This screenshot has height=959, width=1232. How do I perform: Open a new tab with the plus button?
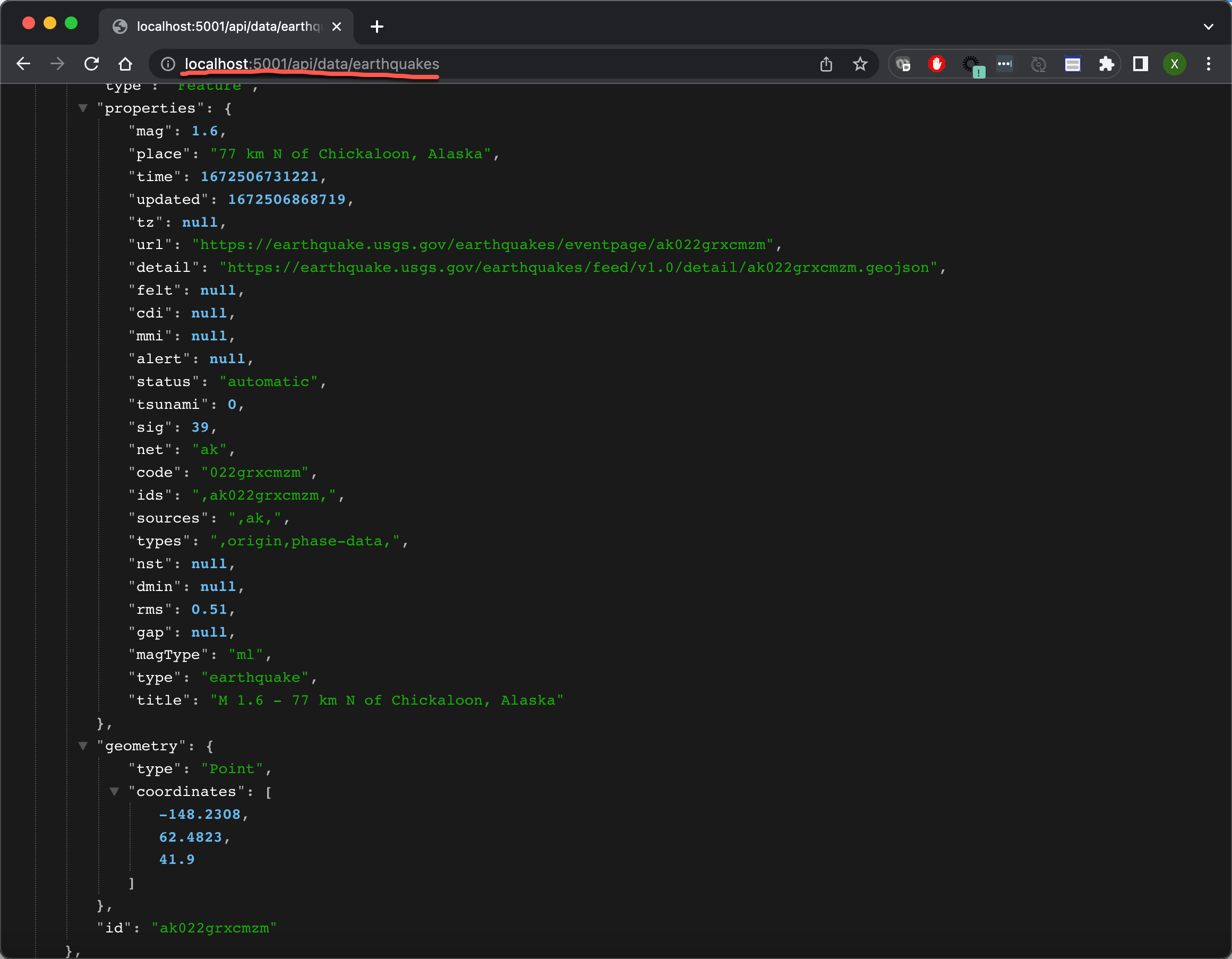377,27
